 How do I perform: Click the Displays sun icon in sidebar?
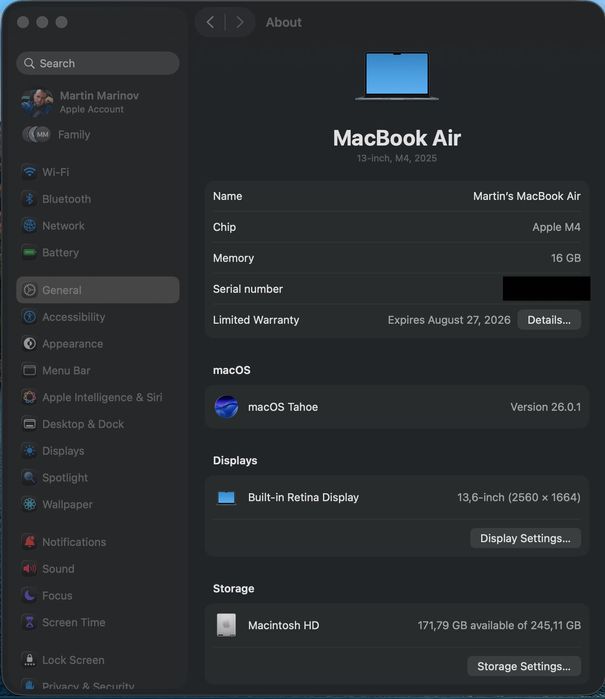click(29, 451)
